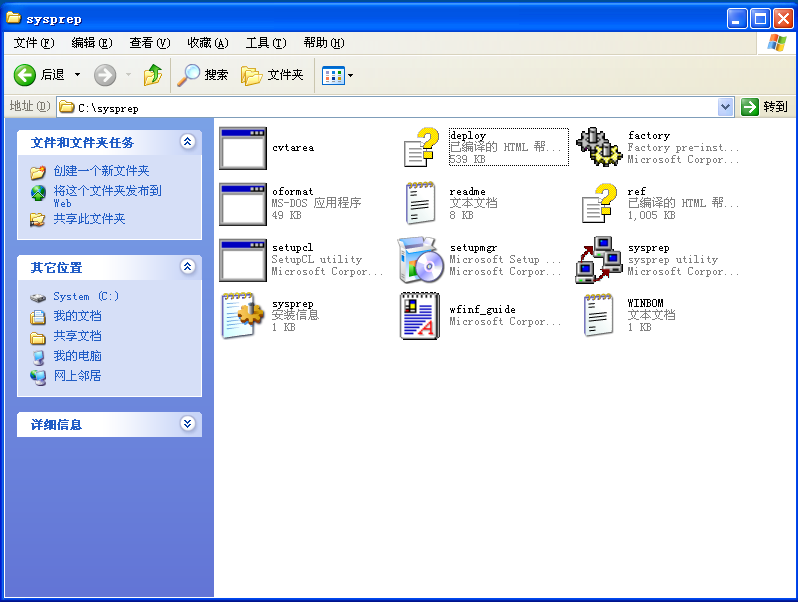
Task: Open the 工具(T) menu
Action: pos(266,43)
